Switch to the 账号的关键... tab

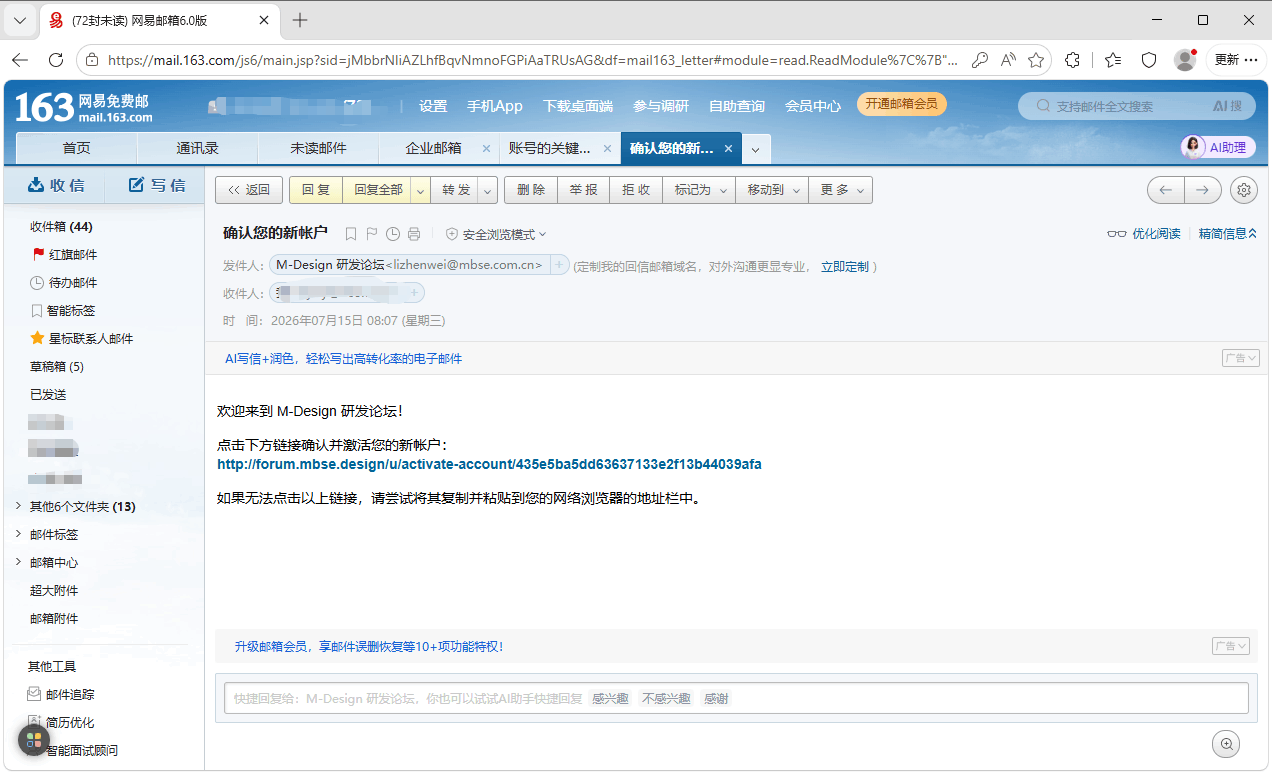pyautogui.click(x=549, y=148)
